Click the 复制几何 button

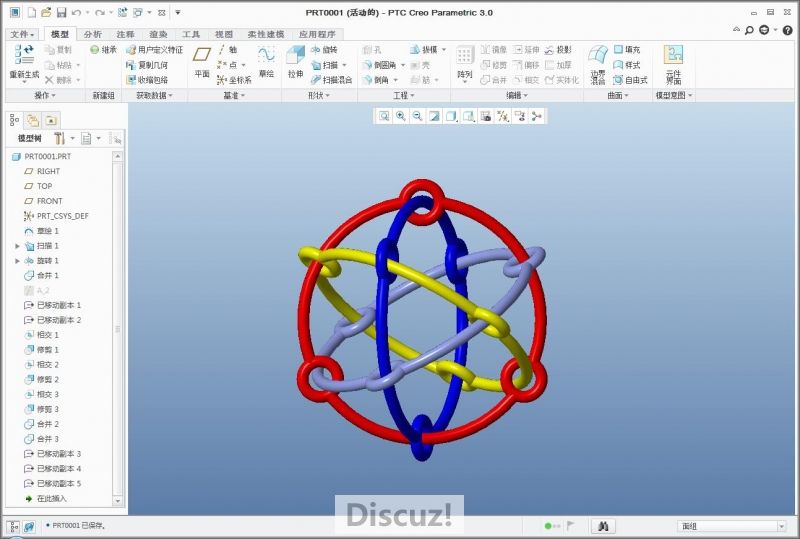(x=147, y=64)
